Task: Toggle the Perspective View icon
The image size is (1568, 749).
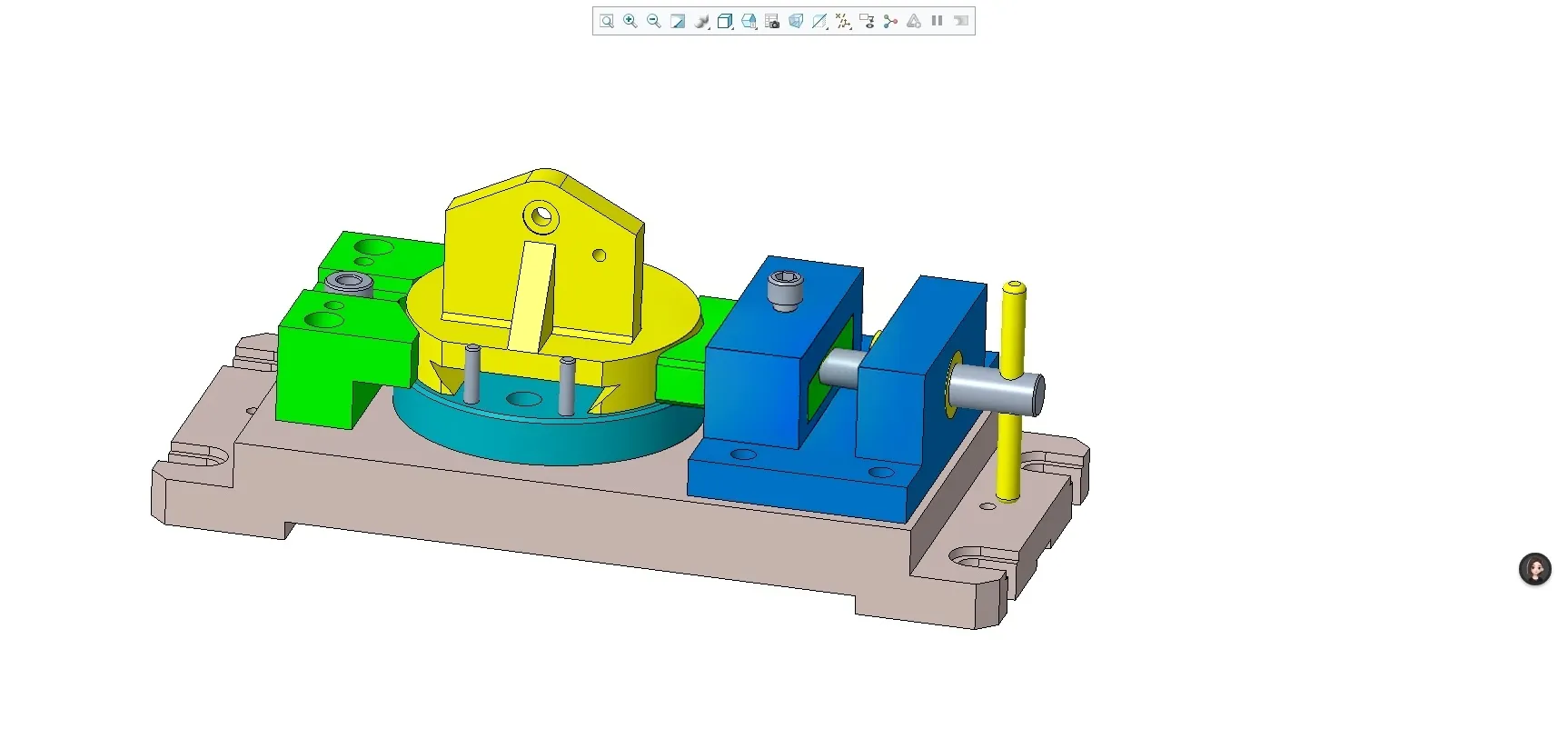Action: tap(796, 21)
